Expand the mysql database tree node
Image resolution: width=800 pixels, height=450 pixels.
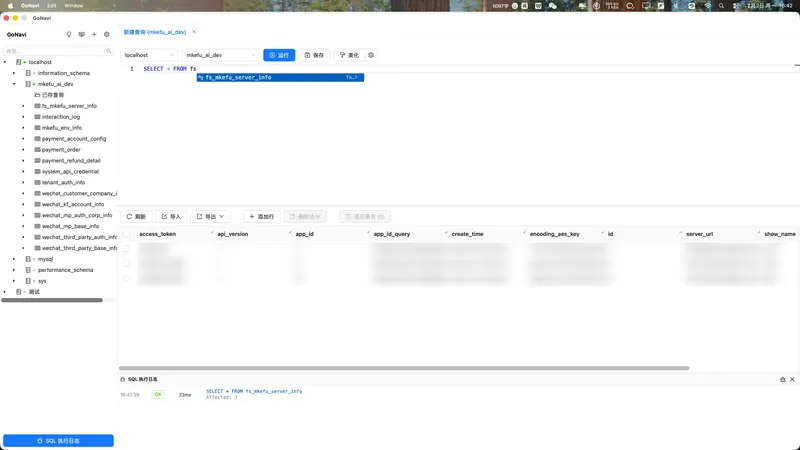point(14,259)
